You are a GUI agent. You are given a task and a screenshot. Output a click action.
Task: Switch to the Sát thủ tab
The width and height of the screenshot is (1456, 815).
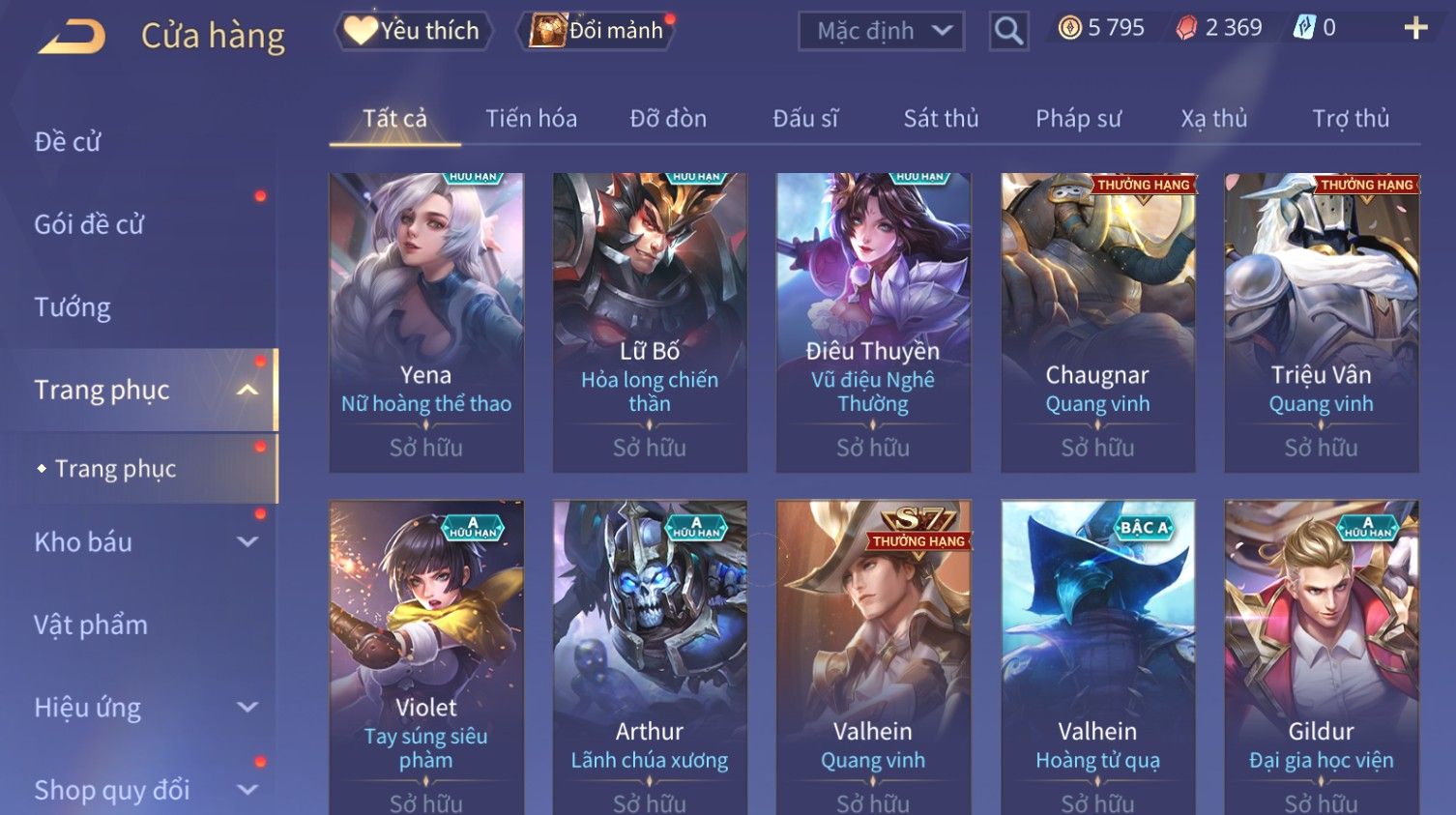coord(941,119)
